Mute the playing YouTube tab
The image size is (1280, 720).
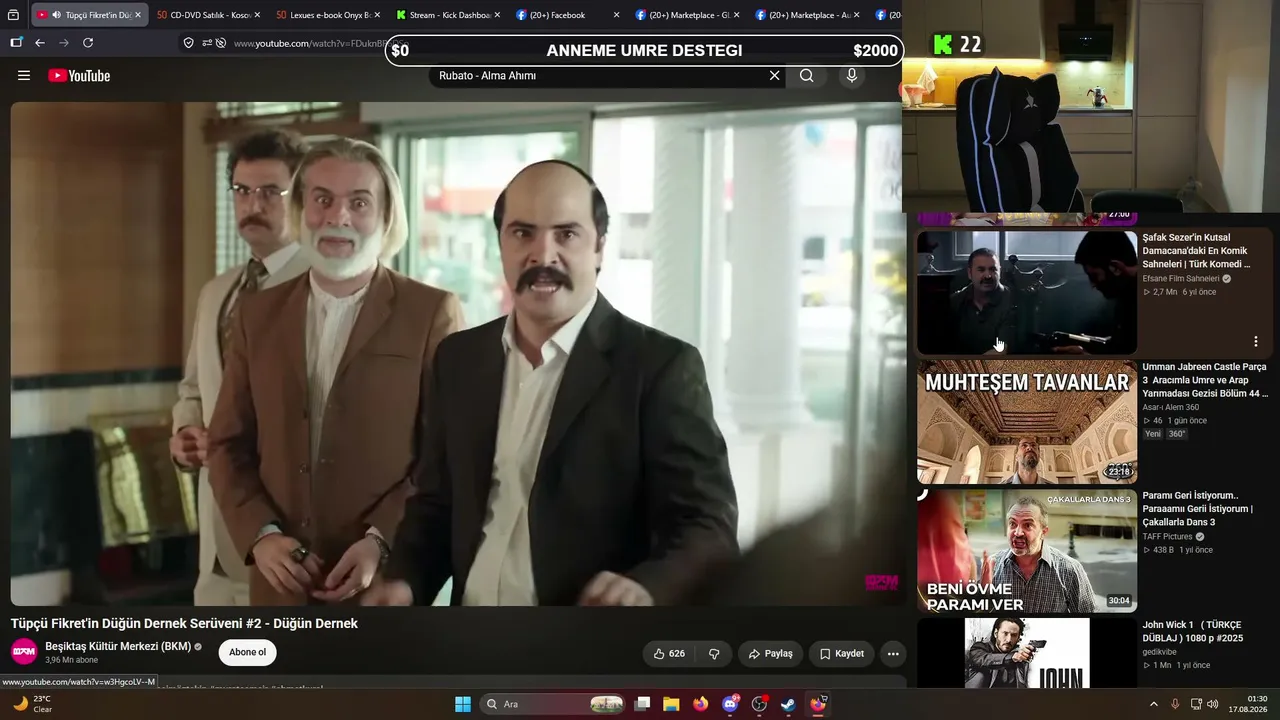click(x=56, y=15)
